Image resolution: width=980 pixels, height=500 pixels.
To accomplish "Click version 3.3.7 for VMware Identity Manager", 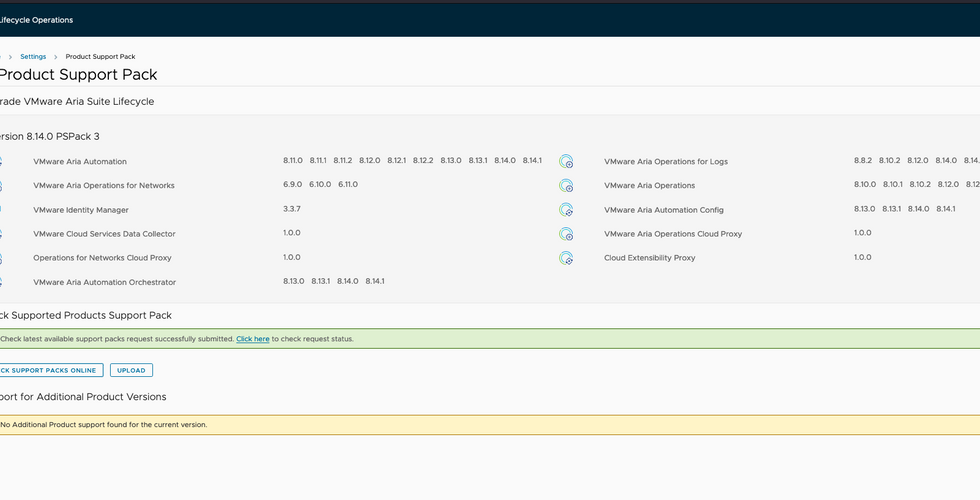I will click(x=292, y=209).
